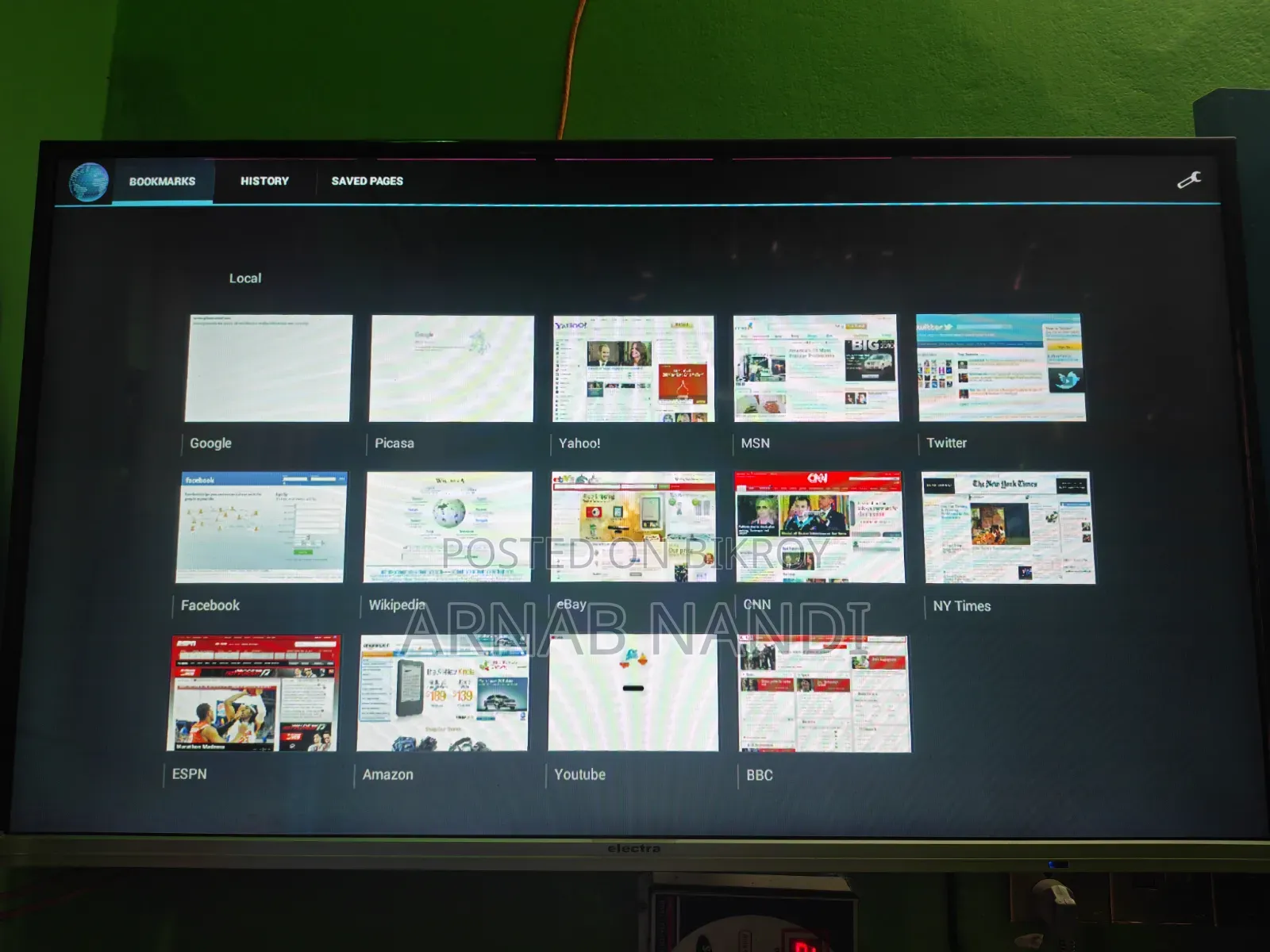
Task: Click the BBC bookmark label
Action: point(759,775)
